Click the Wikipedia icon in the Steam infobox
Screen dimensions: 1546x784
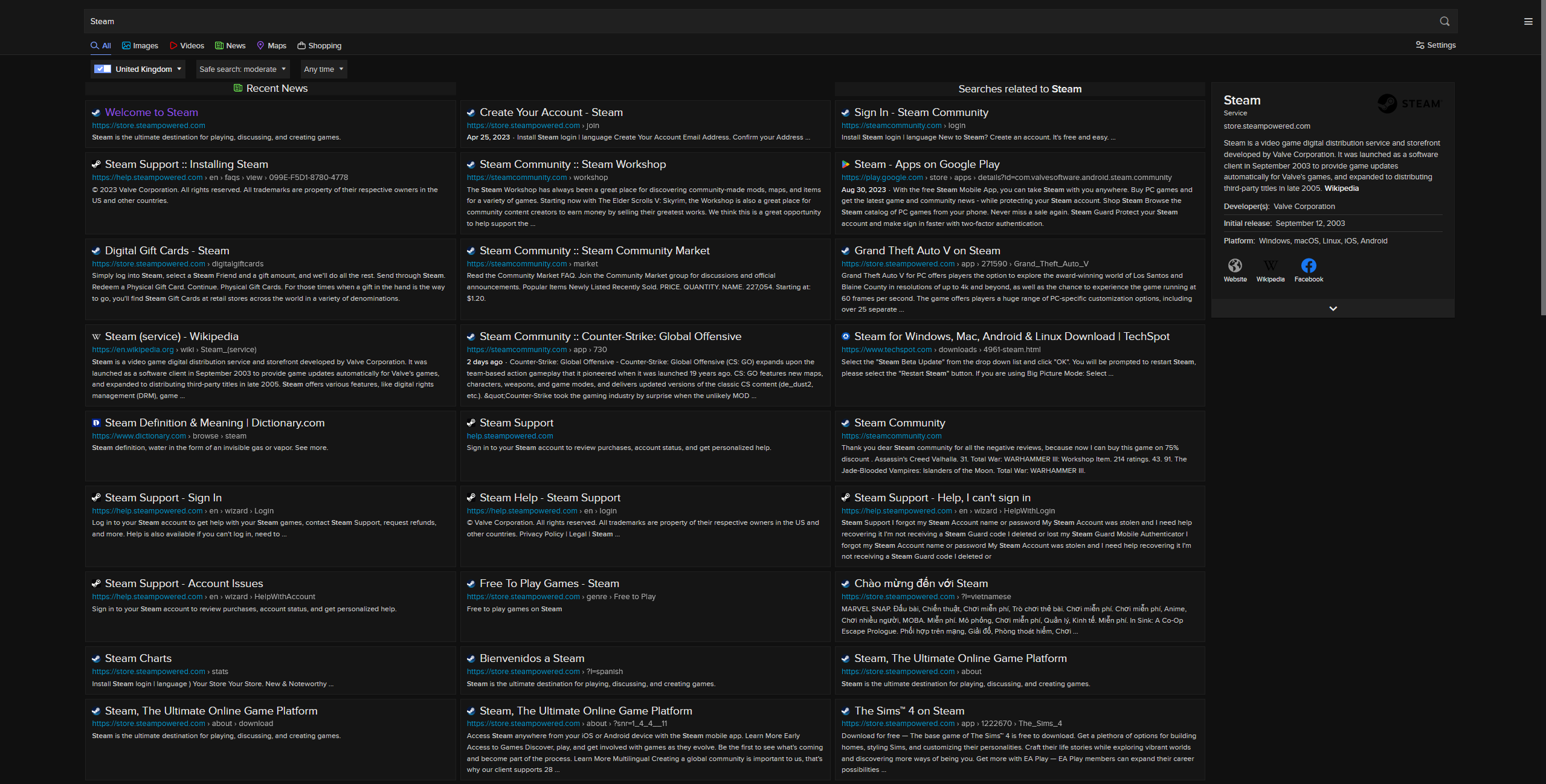pos(1271,265)
